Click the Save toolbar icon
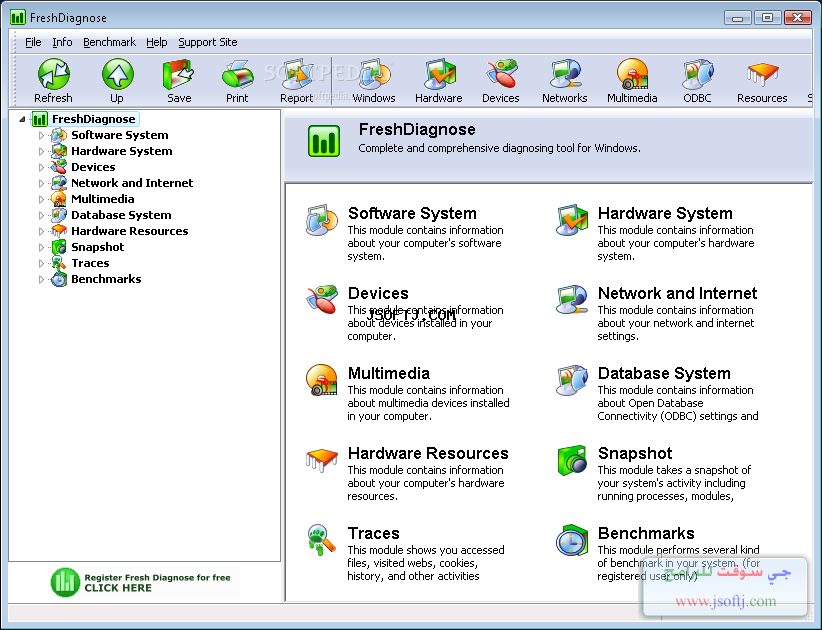Viewport: 822px width, 630px height. (x=179, y=74)
